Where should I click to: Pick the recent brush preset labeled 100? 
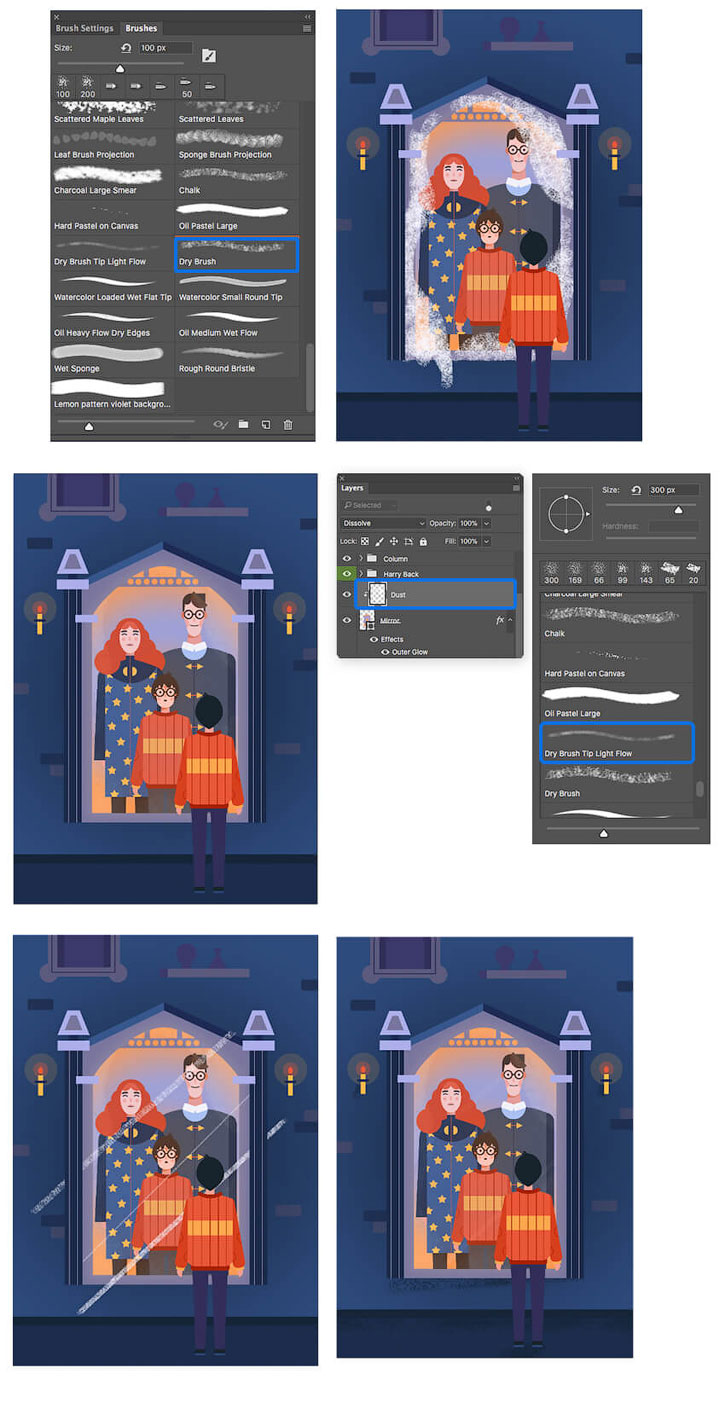point(64,87)
